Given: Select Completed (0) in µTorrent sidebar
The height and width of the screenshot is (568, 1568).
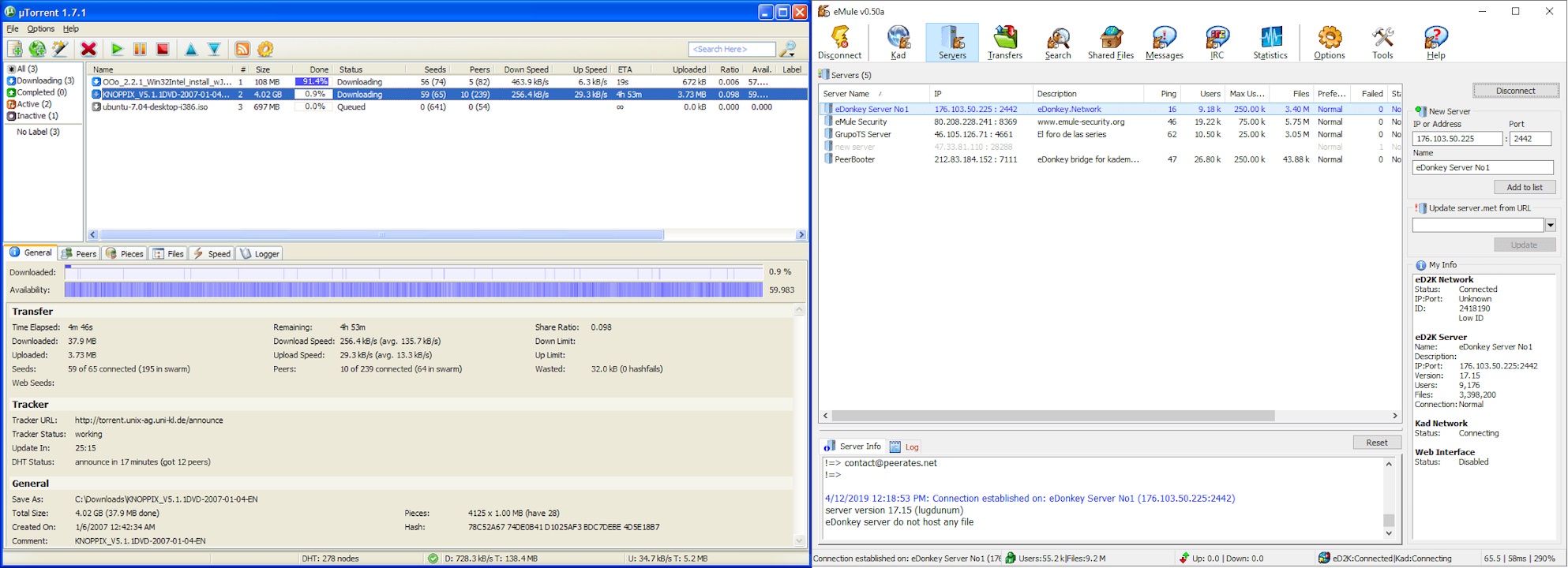Looking at the screenshot, I should [37, 92].
